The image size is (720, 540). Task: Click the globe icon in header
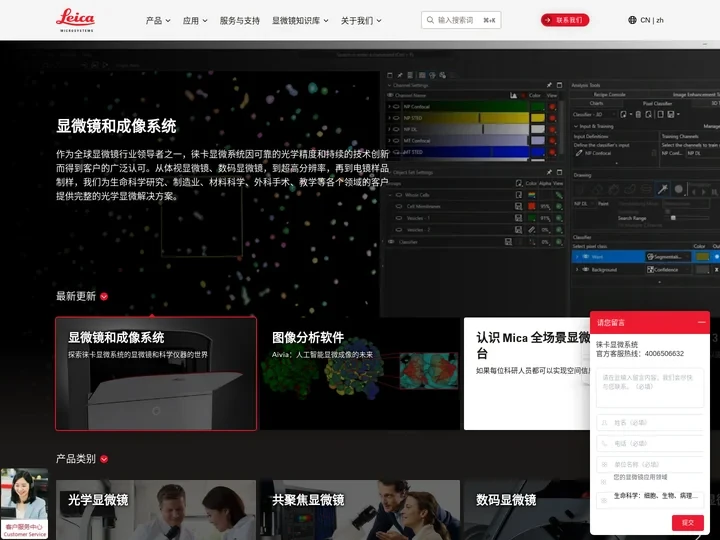(x=632, y=20)
